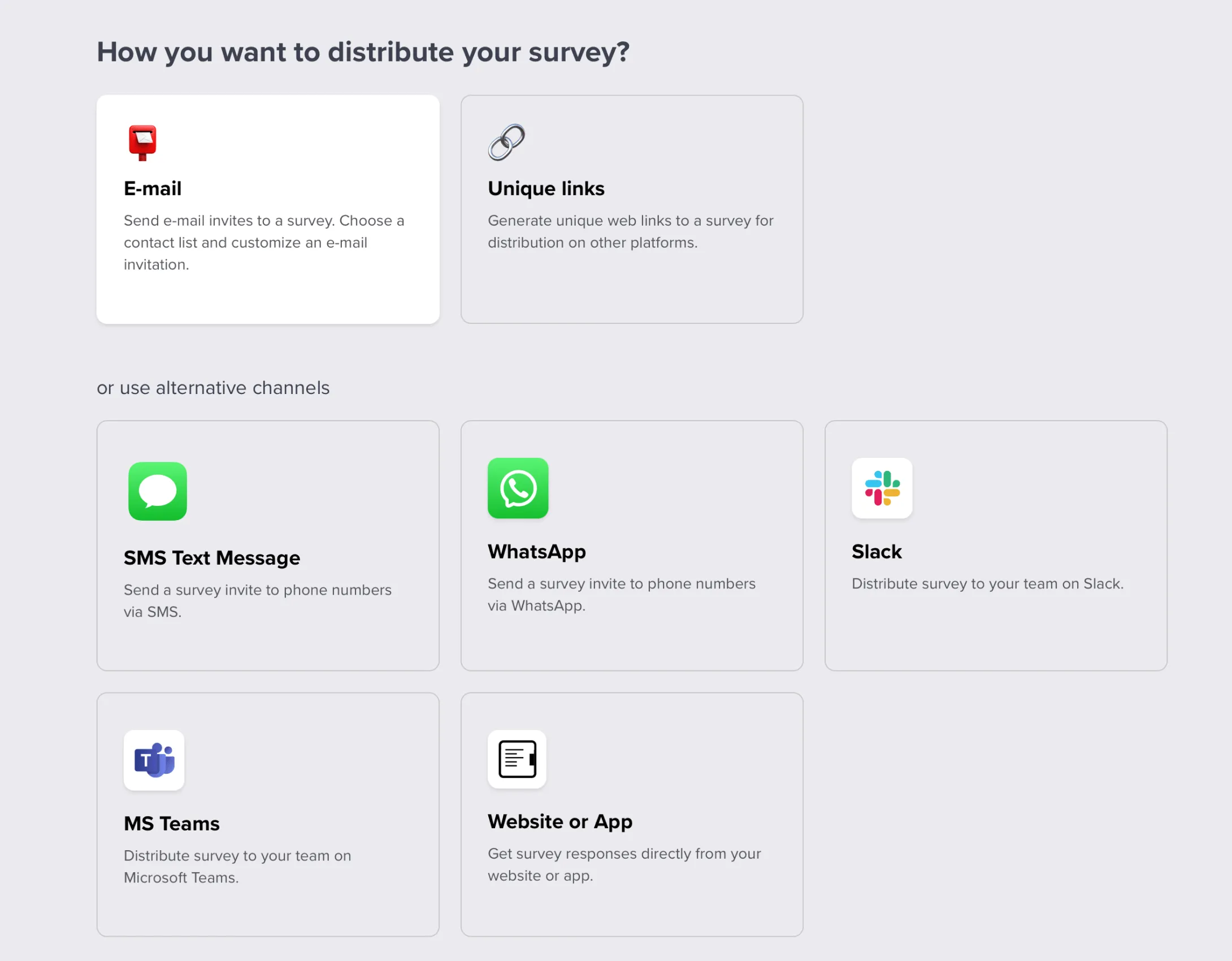Image resolution: width=1232 pixels, height=961 pixels.
Task: Click the WhatsApp card title text
Action: point(537,552)
